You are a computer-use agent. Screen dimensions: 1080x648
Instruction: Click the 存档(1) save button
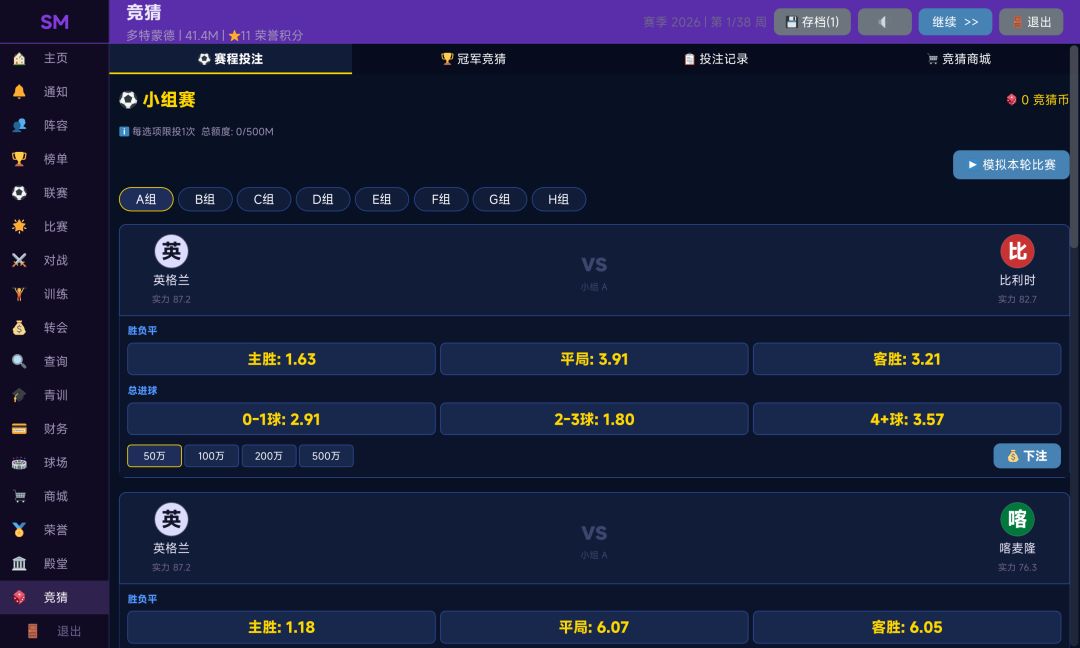point(812,22)
